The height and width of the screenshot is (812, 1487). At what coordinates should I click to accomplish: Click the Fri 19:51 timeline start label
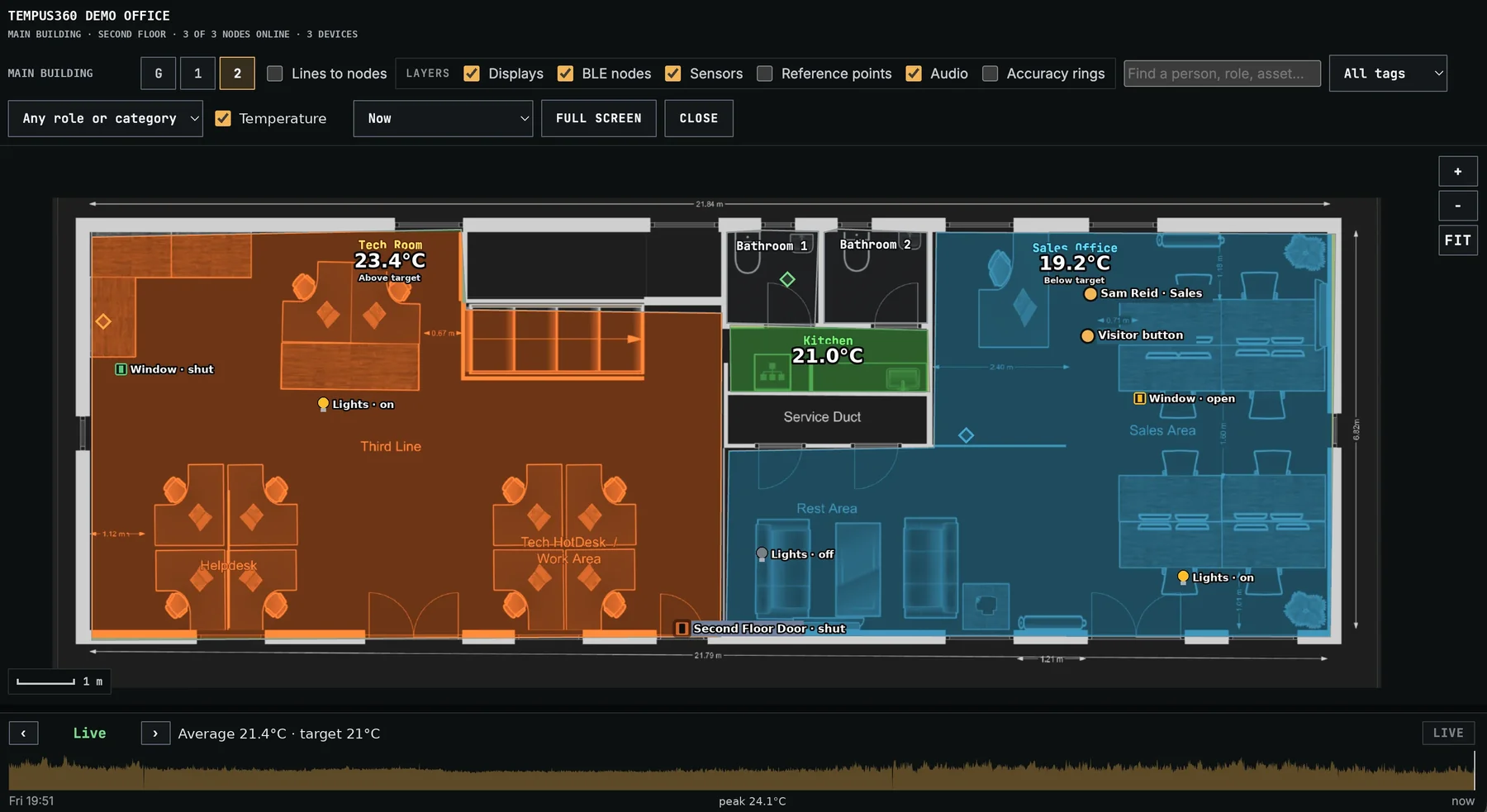pos(31,801)
